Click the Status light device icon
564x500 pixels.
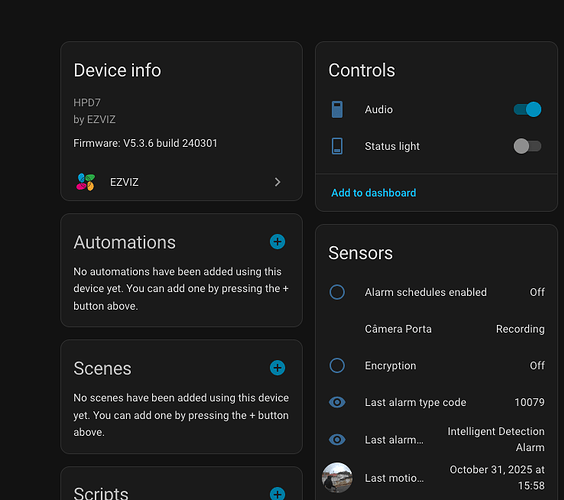coord(337,146)
